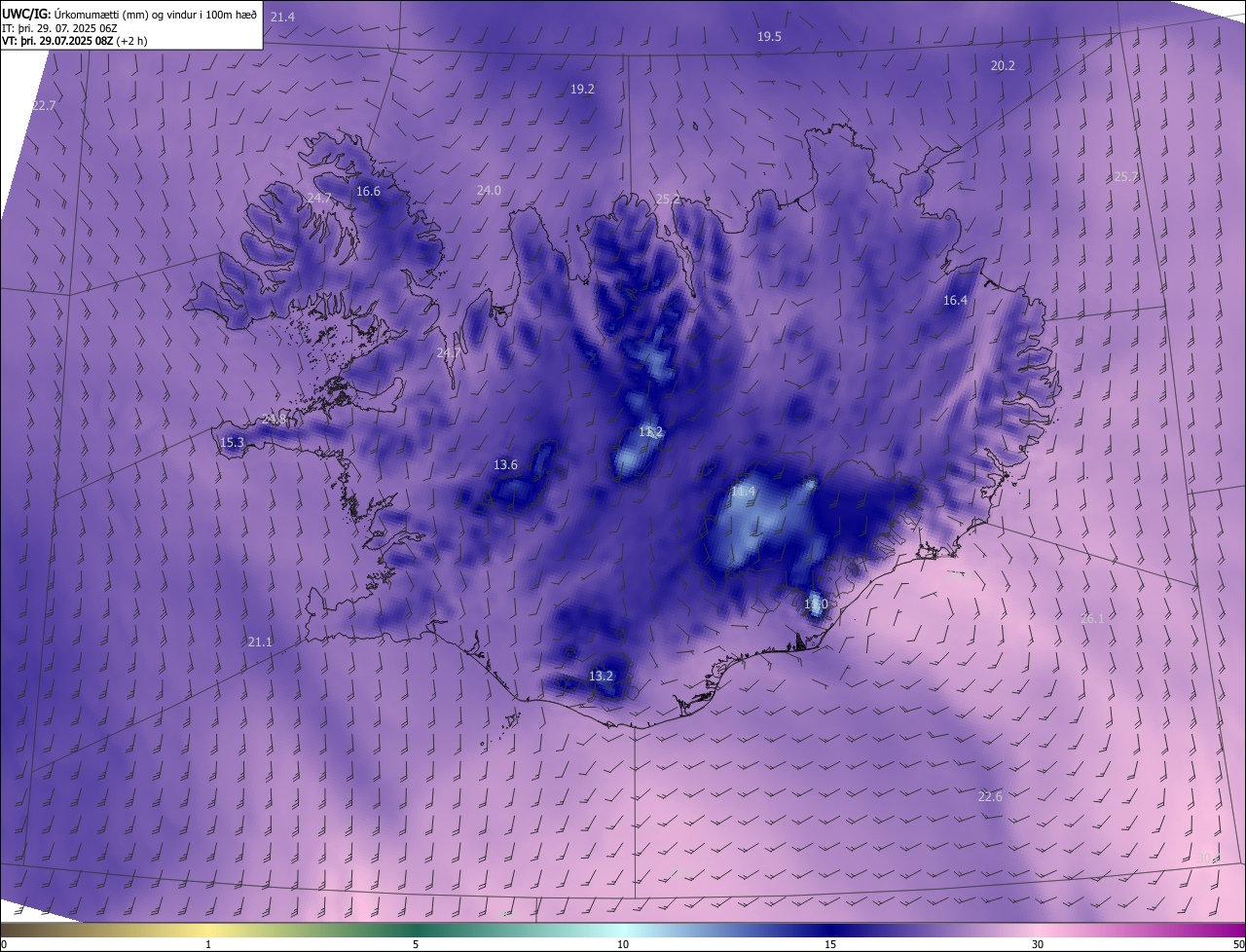
Task: Click the 19.5 value label
Action: click(769, 36)
